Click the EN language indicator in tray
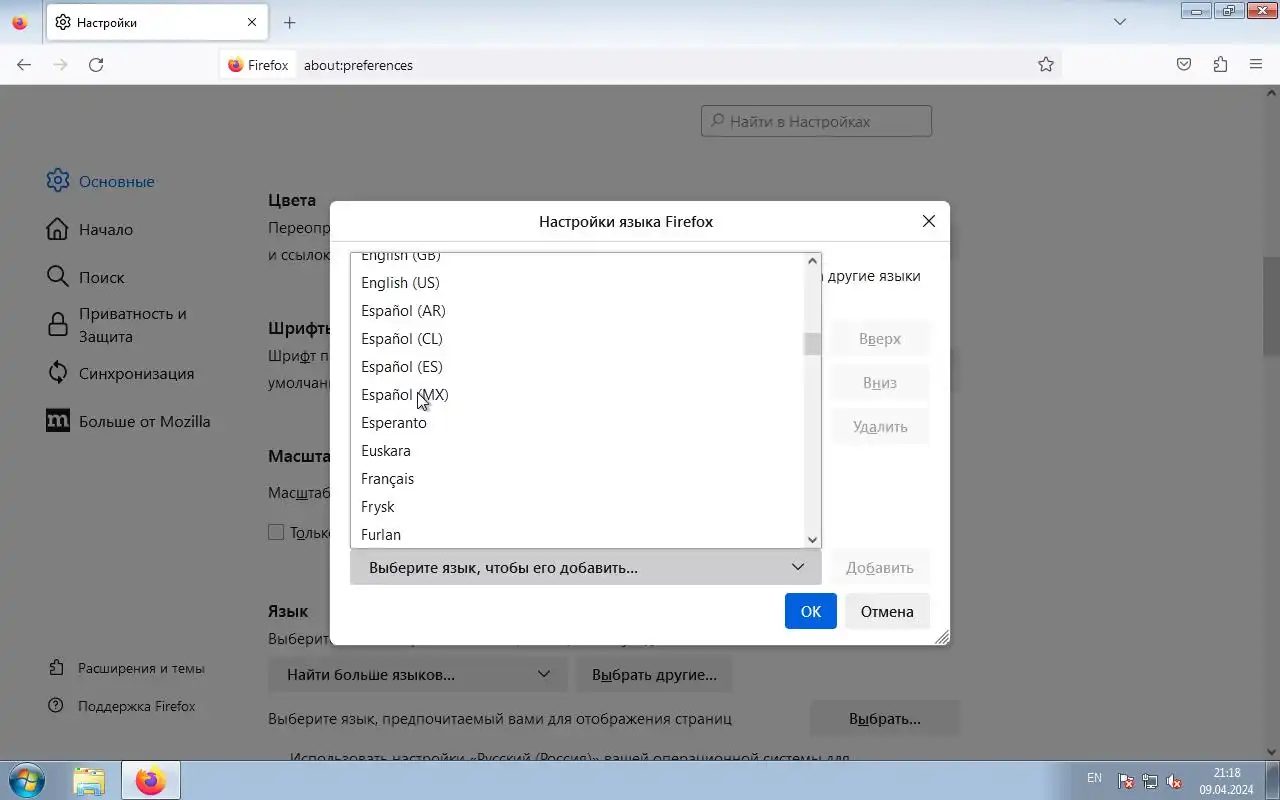The width and height of the screenshot is (1280, 800). coord(1094,778)
